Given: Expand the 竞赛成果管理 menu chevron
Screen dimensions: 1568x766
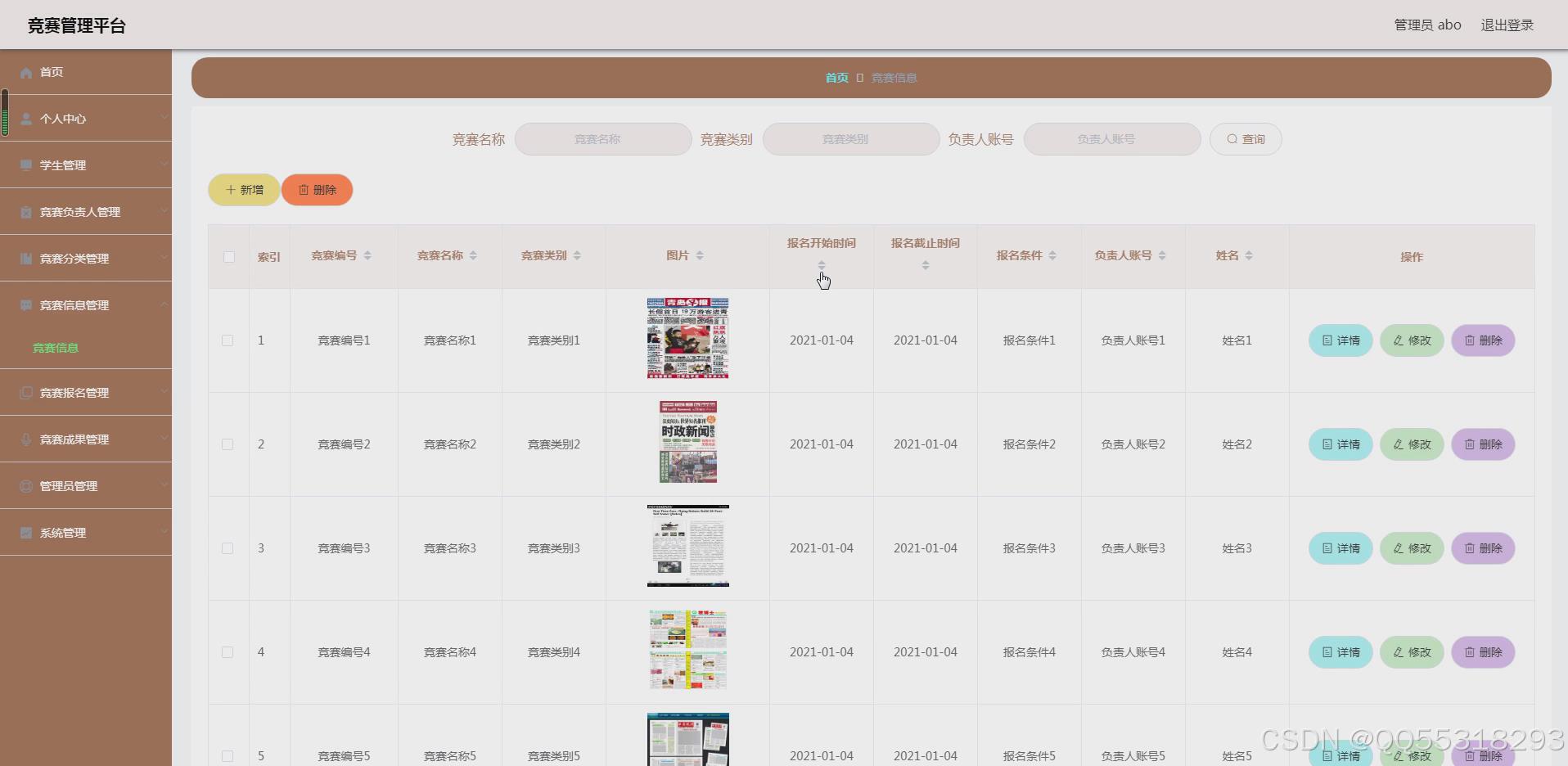Looking at the screenshot, I should pyautogui.click(x=164, y=439).
